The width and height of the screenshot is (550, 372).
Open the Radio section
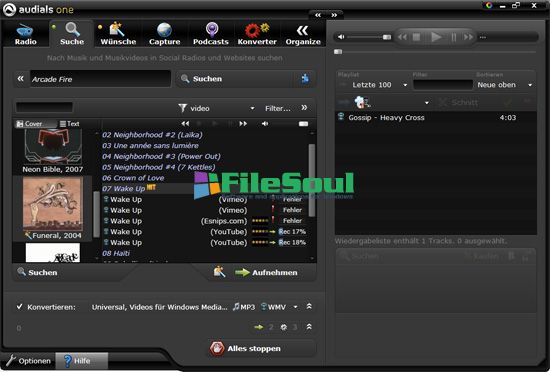25,34
